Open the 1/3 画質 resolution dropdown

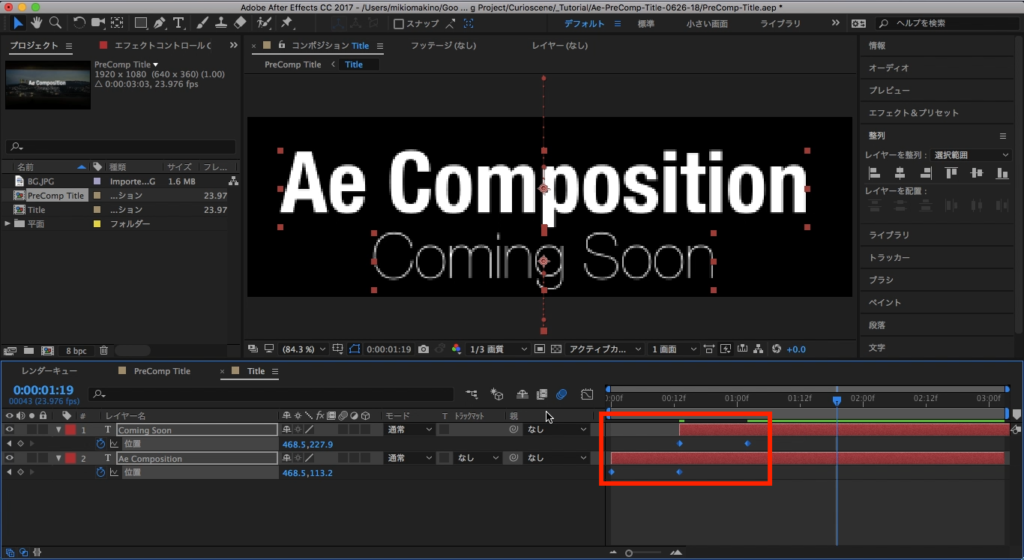498,349
